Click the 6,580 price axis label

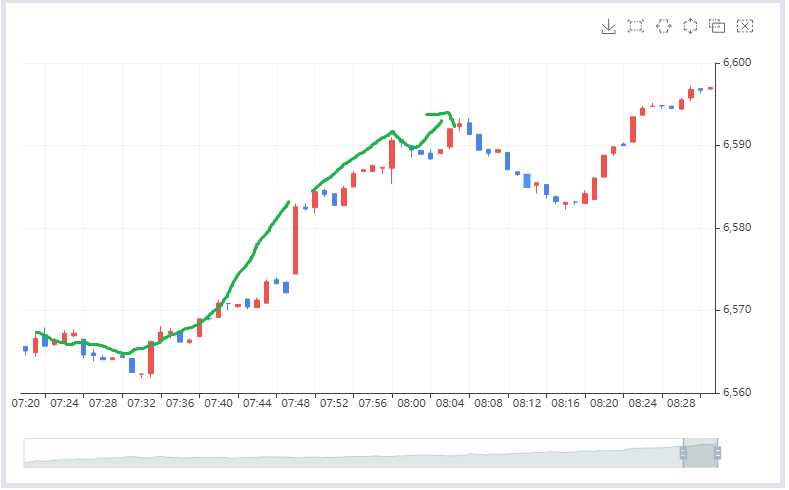(737, 227)
